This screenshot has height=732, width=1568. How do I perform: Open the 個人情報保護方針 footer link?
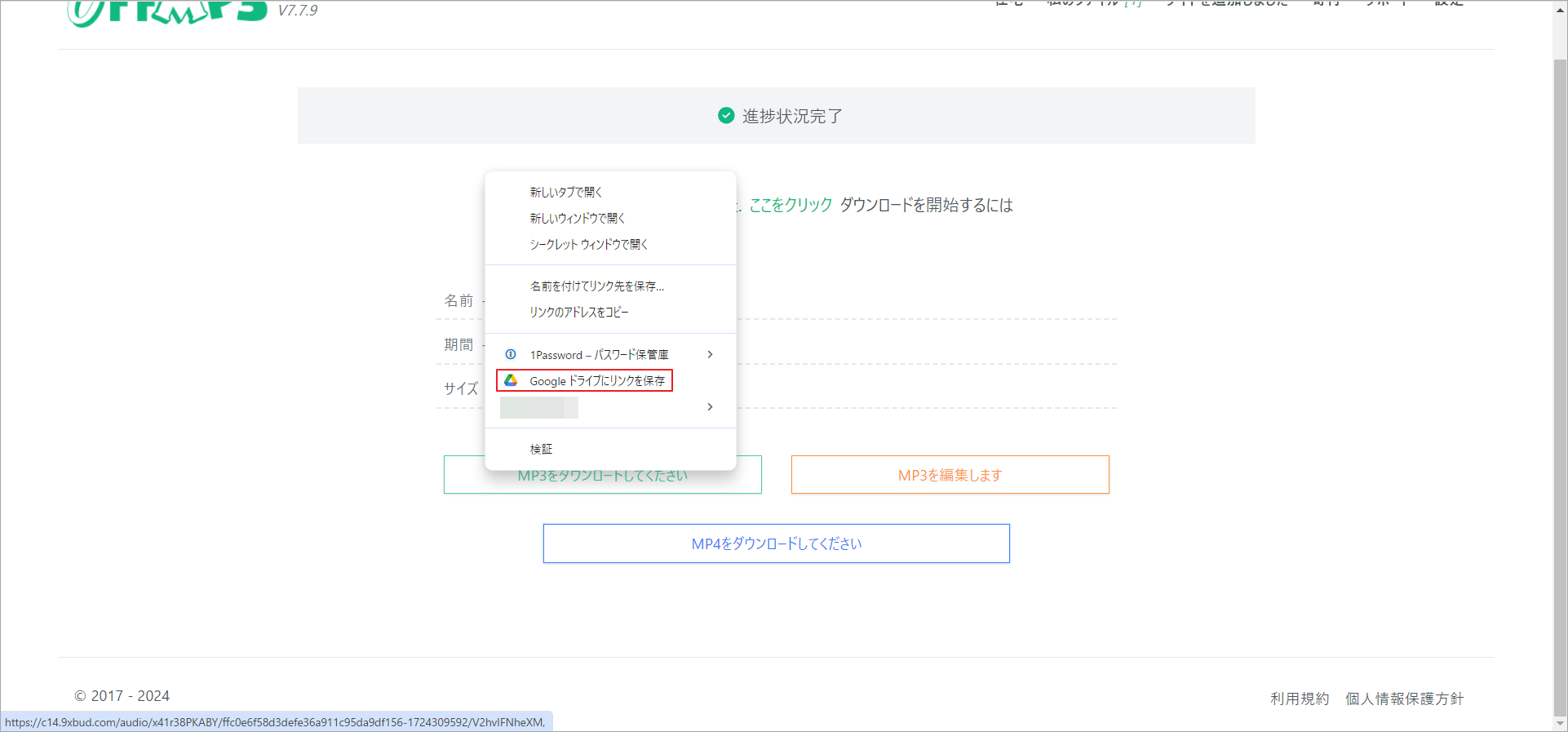(1404, 699)
